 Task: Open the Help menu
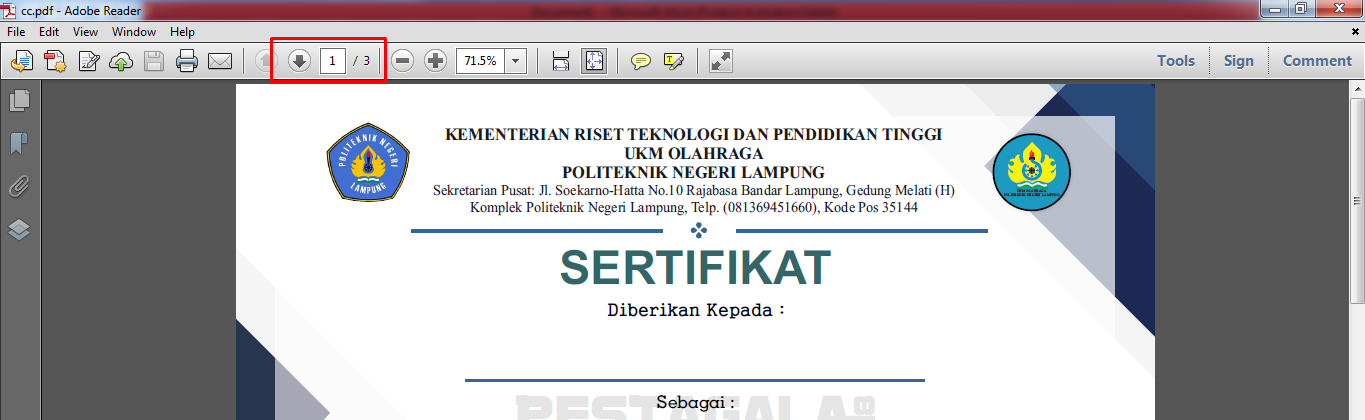pos(182,32)
